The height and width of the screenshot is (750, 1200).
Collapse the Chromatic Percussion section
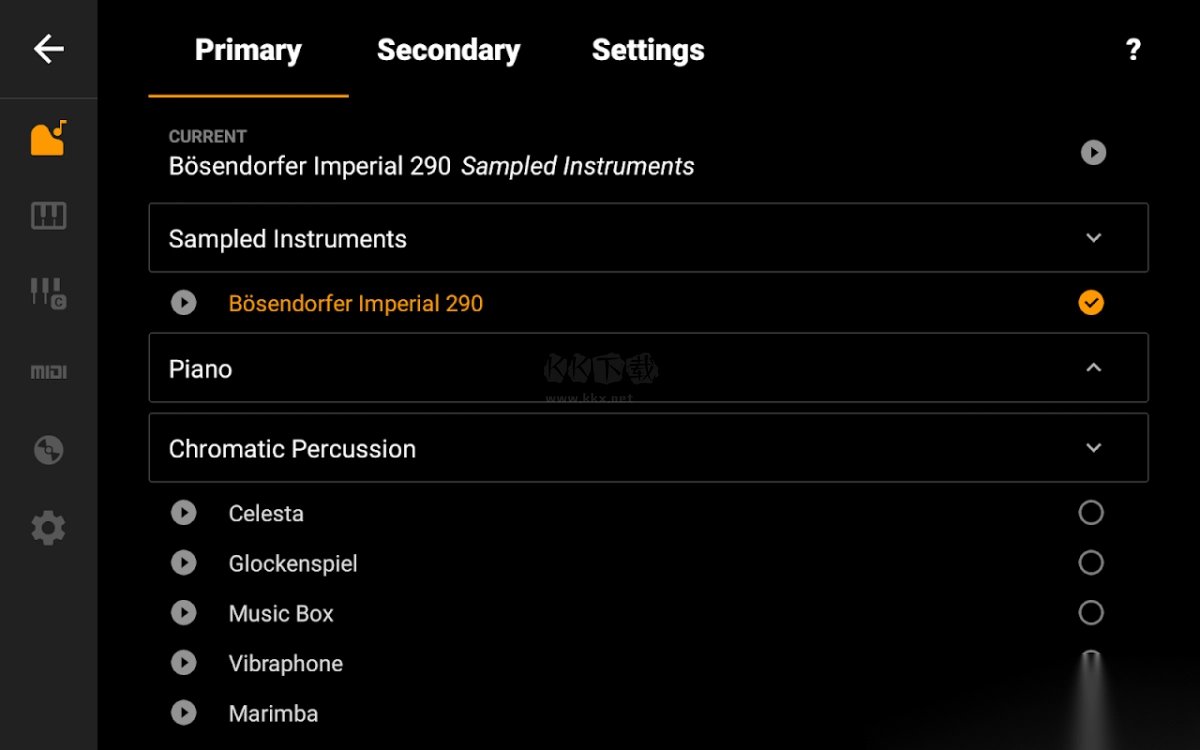click(1093, 448)
